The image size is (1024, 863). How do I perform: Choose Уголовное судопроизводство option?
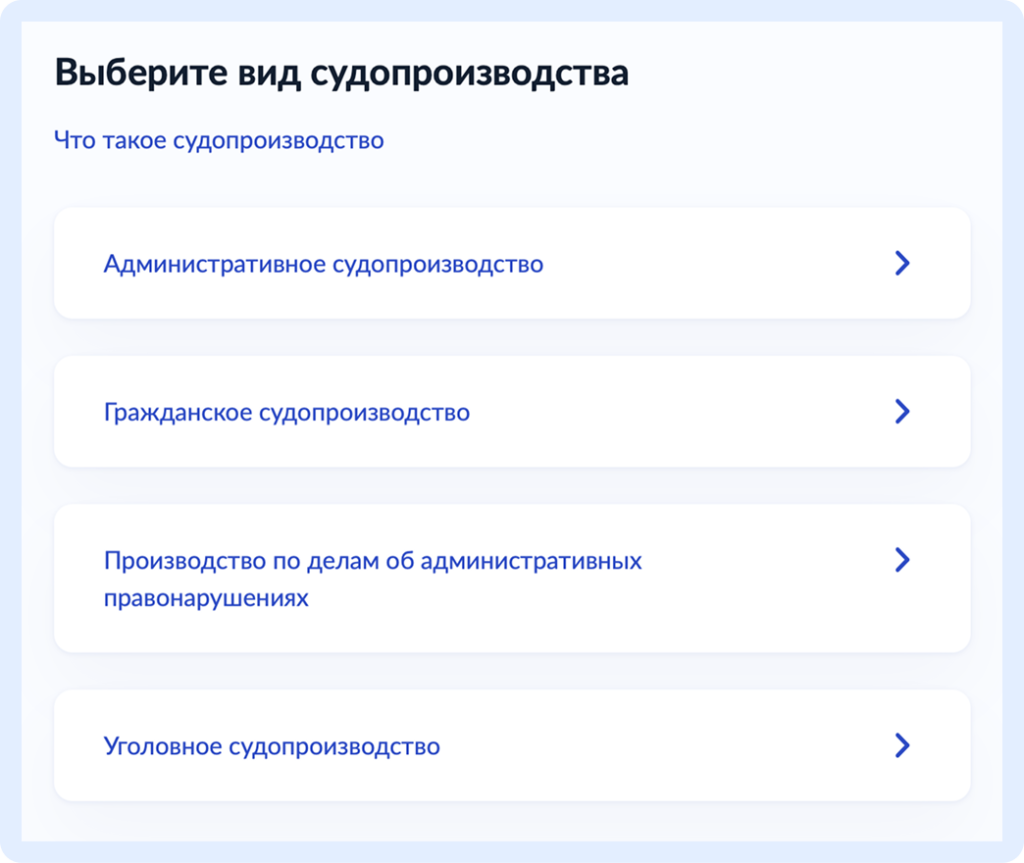pyautogui.click(x=511, y=746)
